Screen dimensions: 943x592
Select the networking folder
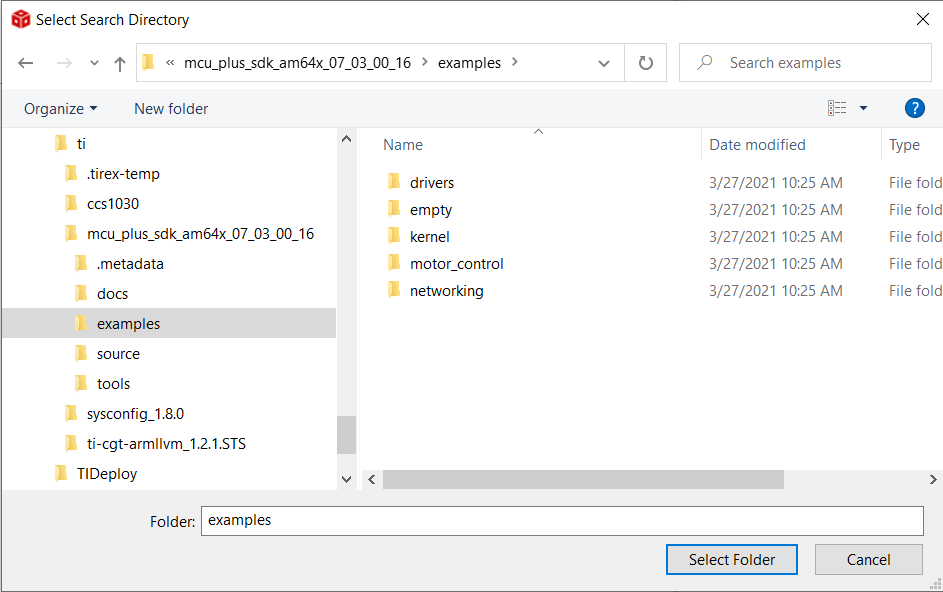[x=446, y=291]
